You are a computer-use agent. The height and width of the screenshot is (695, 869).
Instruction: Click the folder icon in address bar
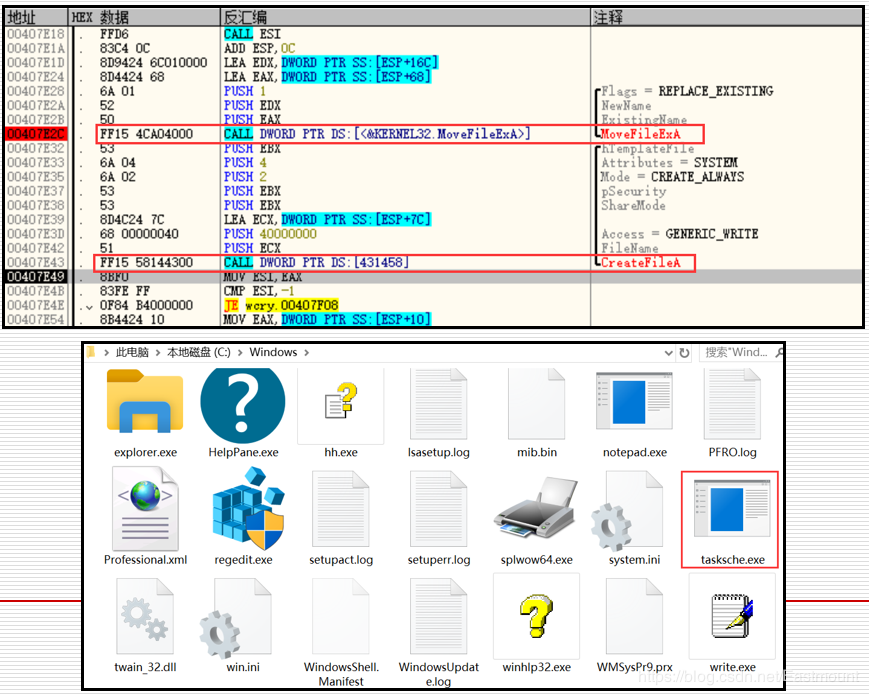pyautogui.click(x=91, y=352)
